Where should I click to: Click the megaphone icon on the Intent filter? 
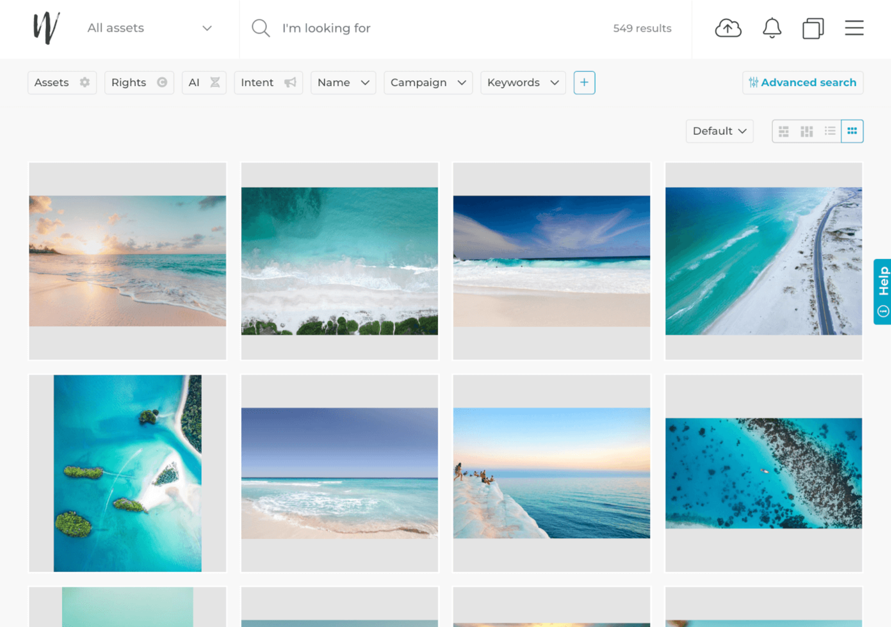click(x=289, y=82)
